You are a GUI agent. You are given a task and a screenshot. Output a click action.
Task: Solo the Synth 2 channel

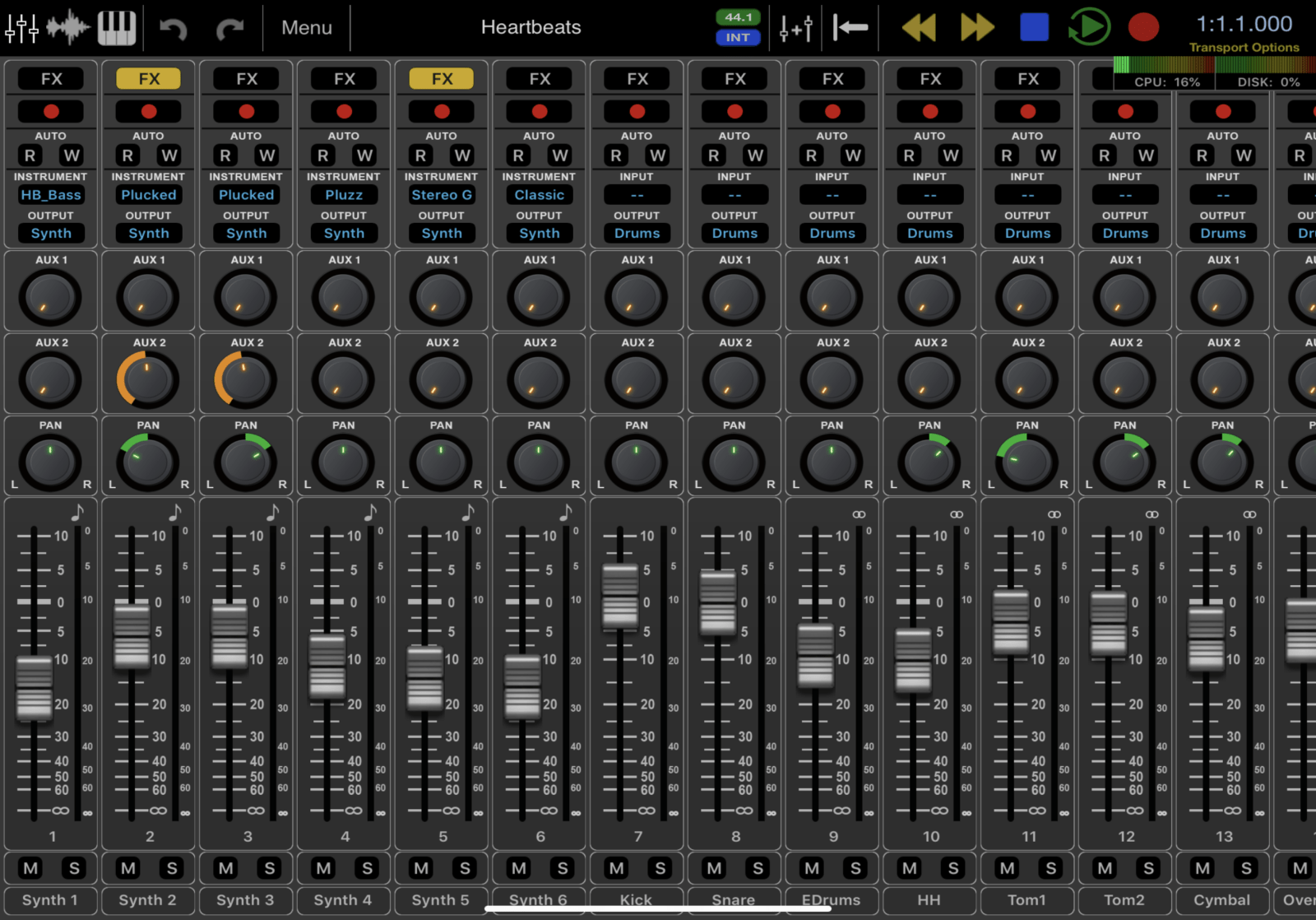tap(172, 868)
